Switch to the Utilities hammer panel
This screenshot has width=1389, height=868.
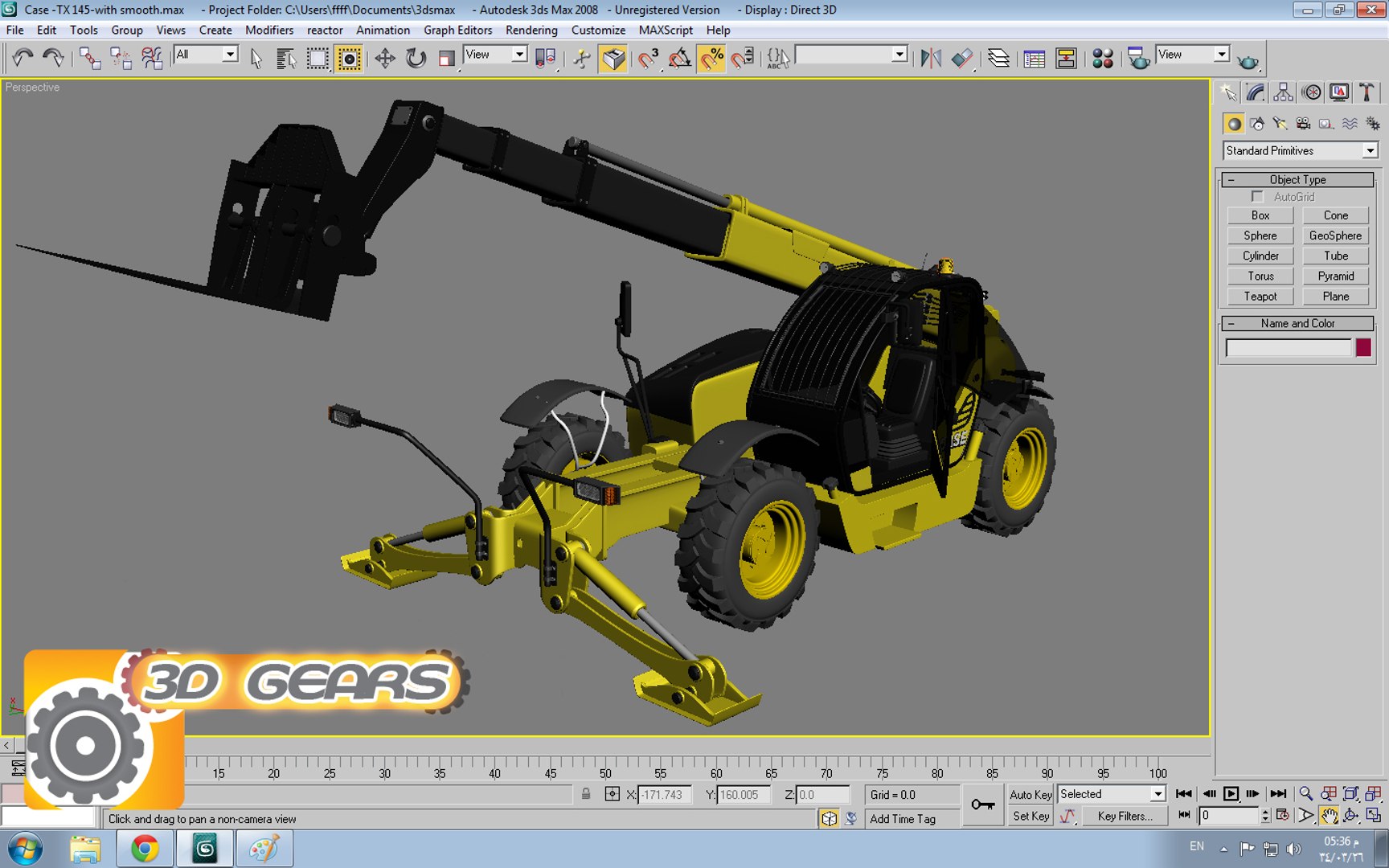click(x=1366, y=92)
